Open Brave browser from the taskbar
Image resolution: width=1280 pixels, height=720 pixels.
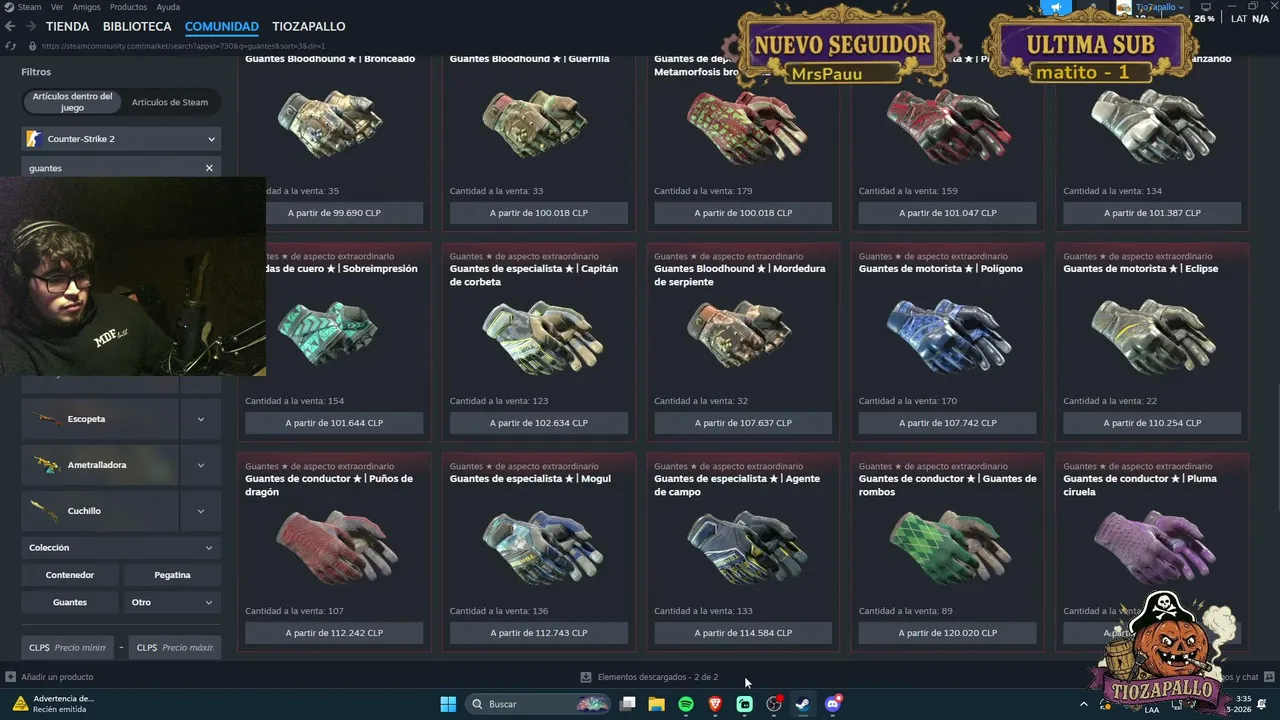pos(715,704)
